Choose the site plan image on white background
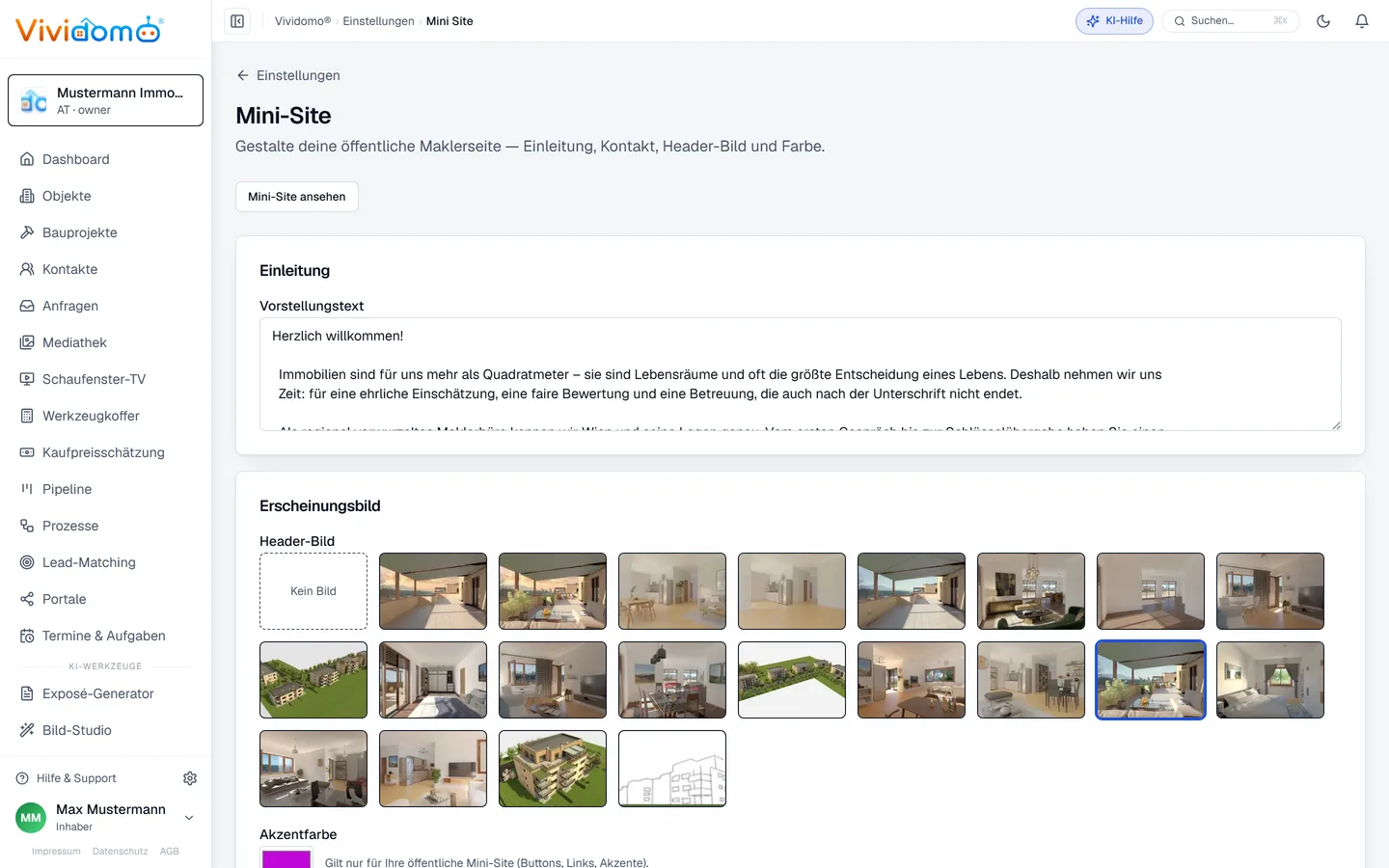1389x868 pixels. click(792, 680)
